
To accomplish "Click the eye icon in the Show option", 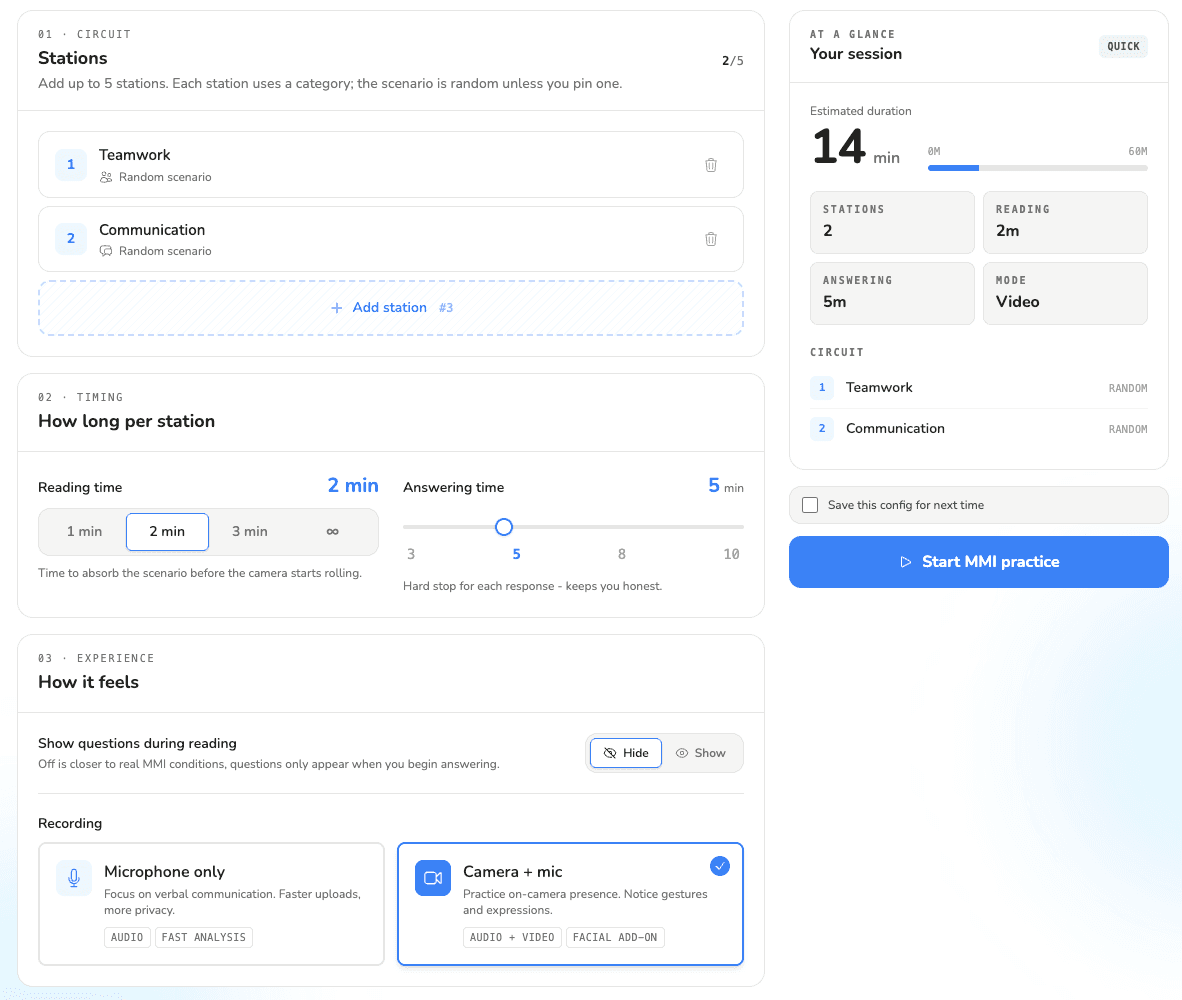I will point(681,753).
